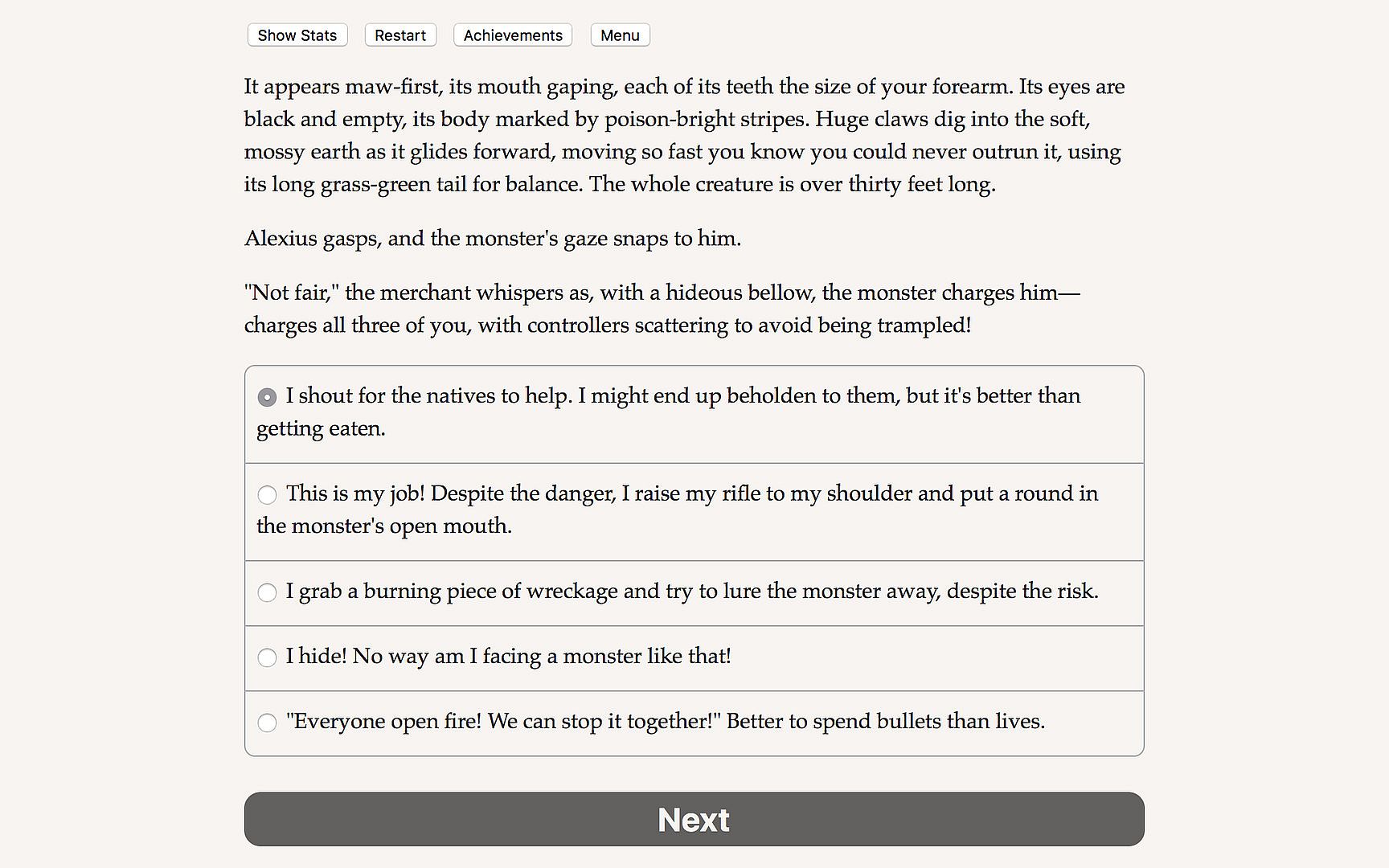Viewport: 1389px width, 868px height.
Task: Click the 'getting eaten' option text line
Action: (321, 428)
